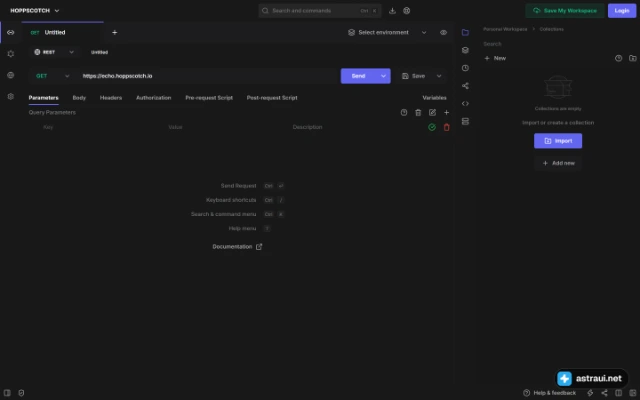Open the bottom icon in the right panel column

tap(465, 121)
